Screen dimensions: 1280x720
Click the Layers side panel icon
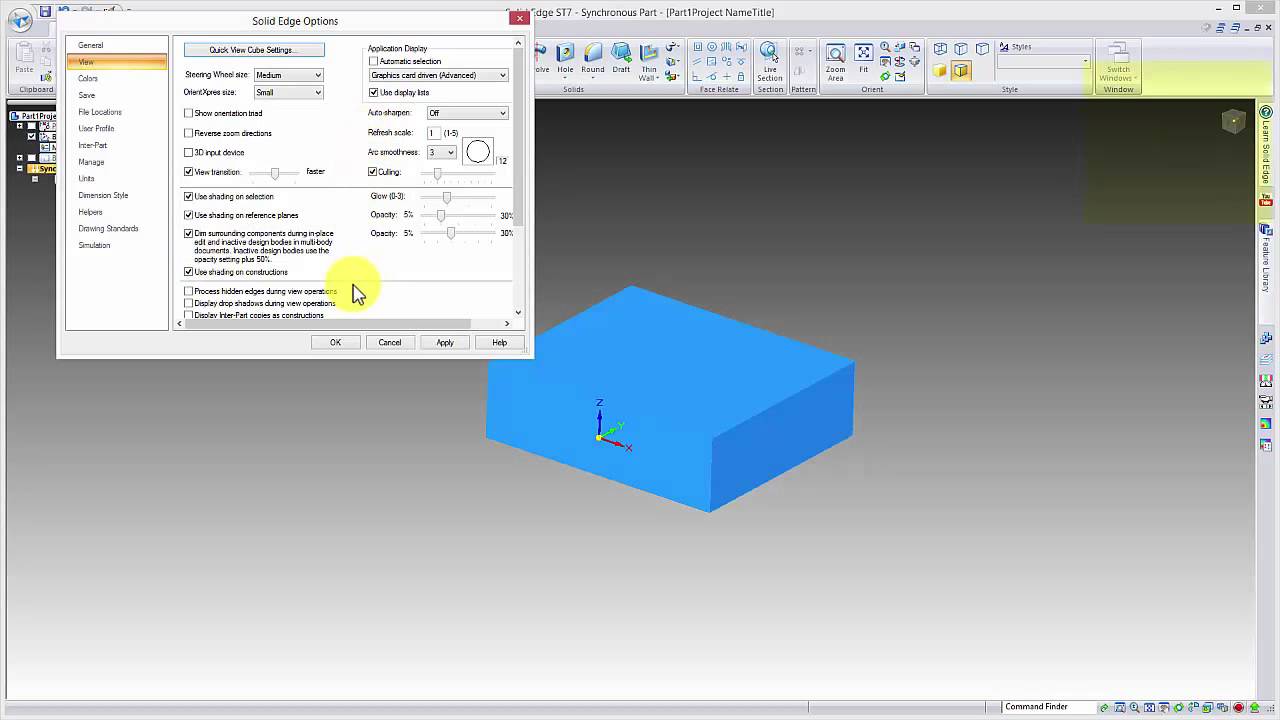click(x=1266, y=360)
